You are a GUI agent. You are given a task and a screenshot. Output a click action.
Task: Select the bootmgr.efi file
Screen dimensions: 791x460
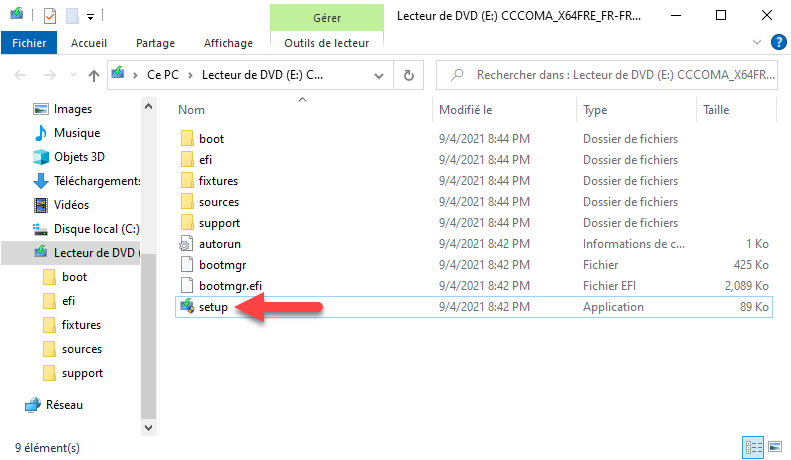(230, 286)
